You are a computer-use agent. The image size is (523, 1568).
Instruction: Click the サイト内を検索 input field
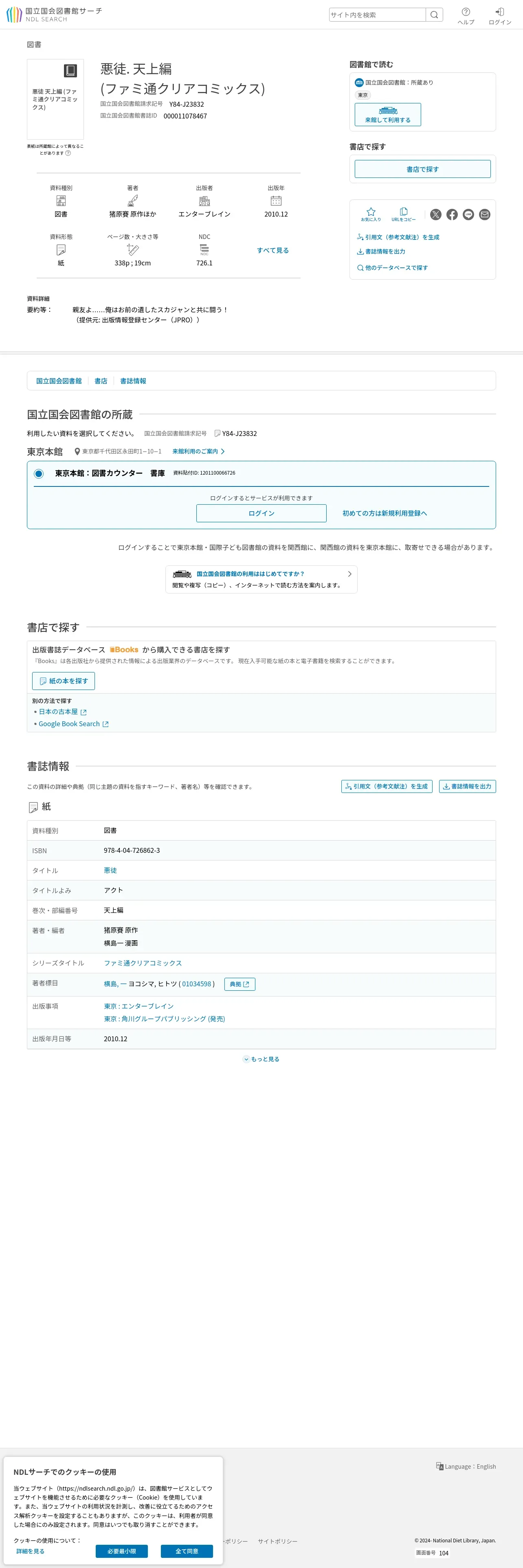click(x=378, y=15)
